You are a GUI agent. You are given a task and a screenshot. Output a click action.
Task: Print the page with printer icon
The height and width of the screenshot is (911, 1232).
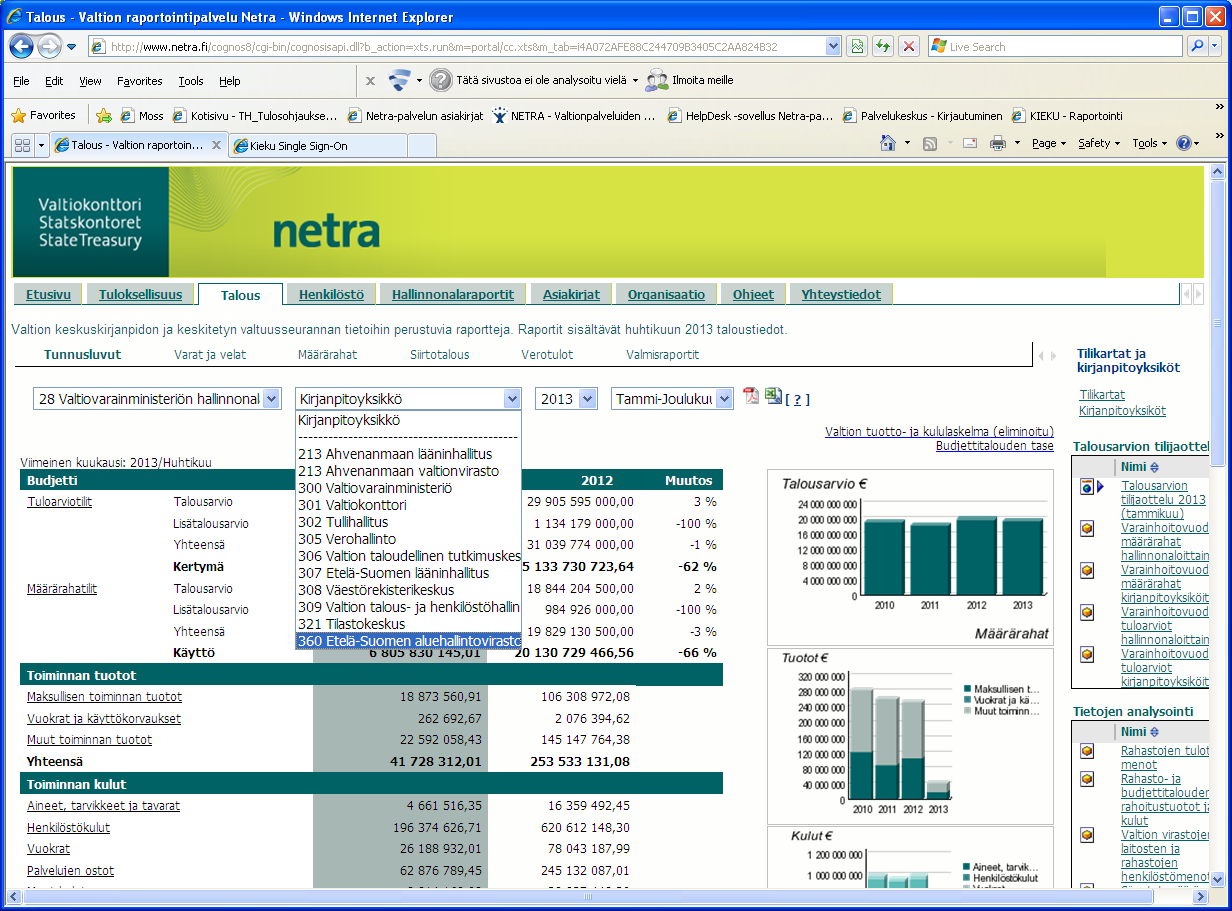(997, 143)
